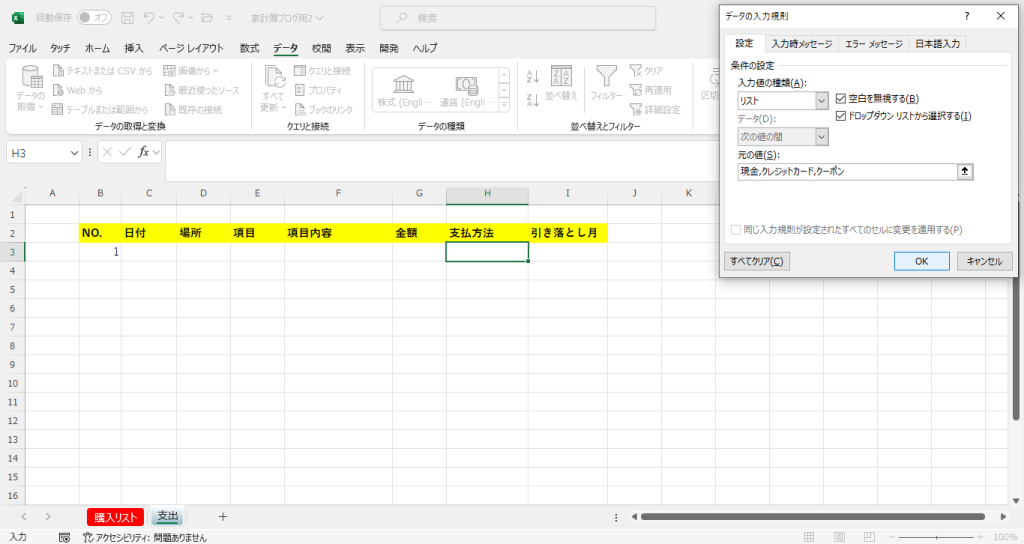This screenshot has height=544, width=1024.
Task: Uncheck ドロップダウン リストから選択する checkbox
Action: [840, 116]
